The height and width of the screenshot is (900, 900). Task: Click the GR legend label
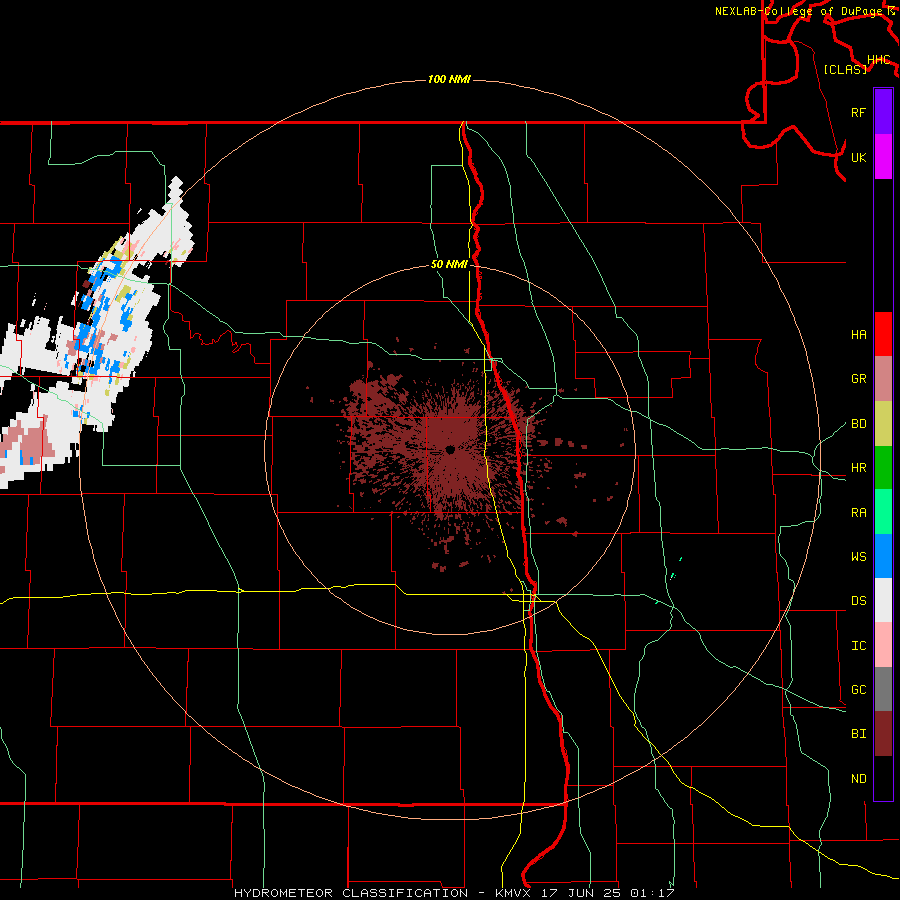pos(858,379)
